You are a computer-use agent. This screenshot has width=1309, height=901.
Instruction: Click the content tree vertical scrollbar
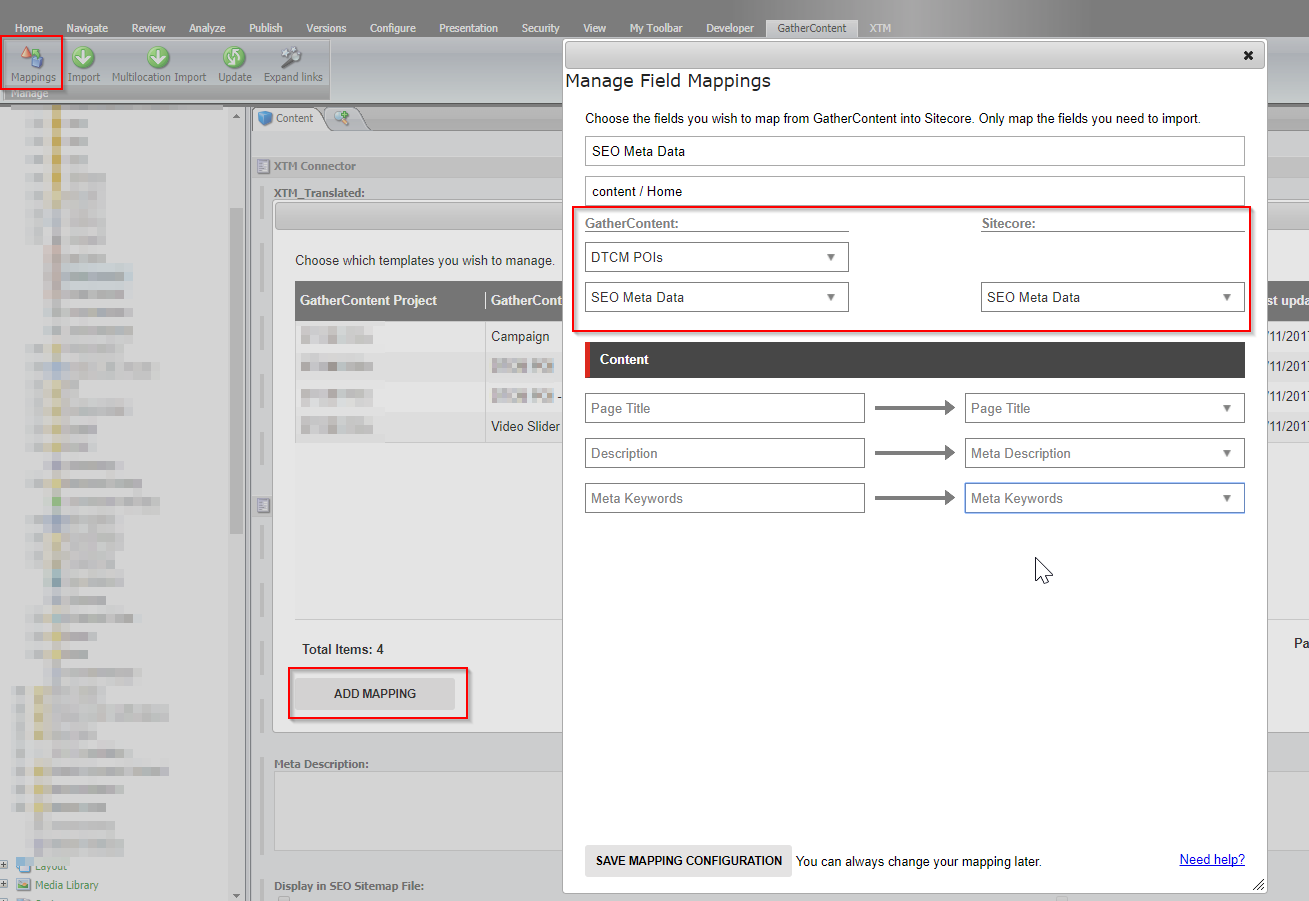236,370
